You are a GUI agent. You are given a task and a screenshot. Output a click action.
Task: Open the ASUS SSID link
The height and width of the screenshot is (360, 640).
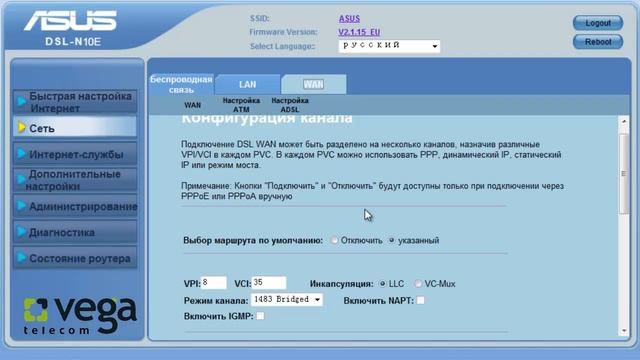coord(349,19)
